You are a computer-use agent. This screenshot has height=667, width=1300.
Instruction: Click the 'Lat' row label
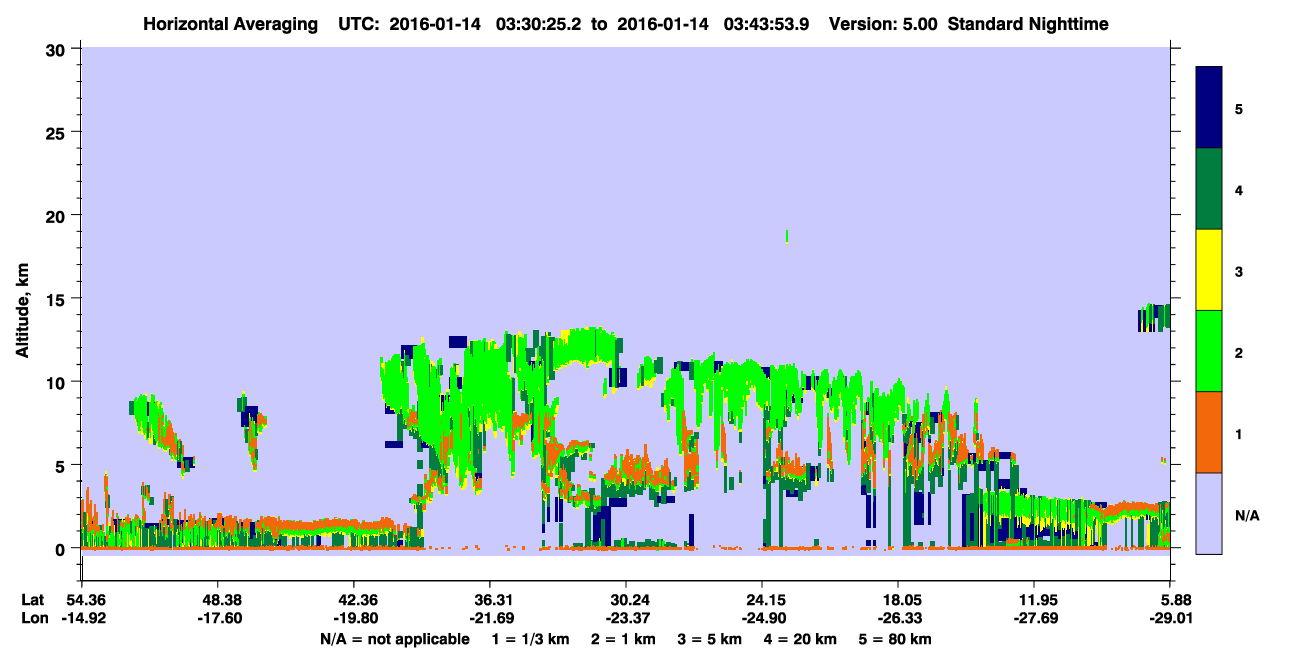[x=32, y=600]
